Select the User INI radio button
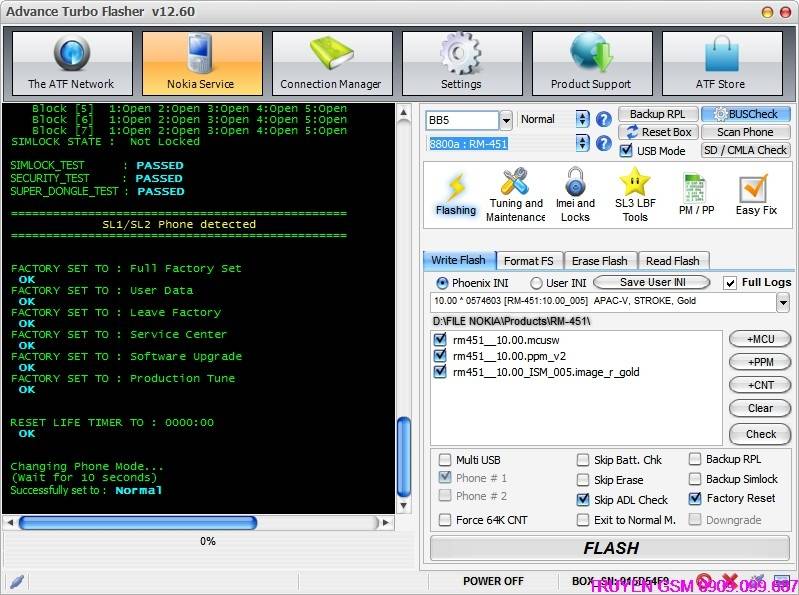 [x=536, y=283]
